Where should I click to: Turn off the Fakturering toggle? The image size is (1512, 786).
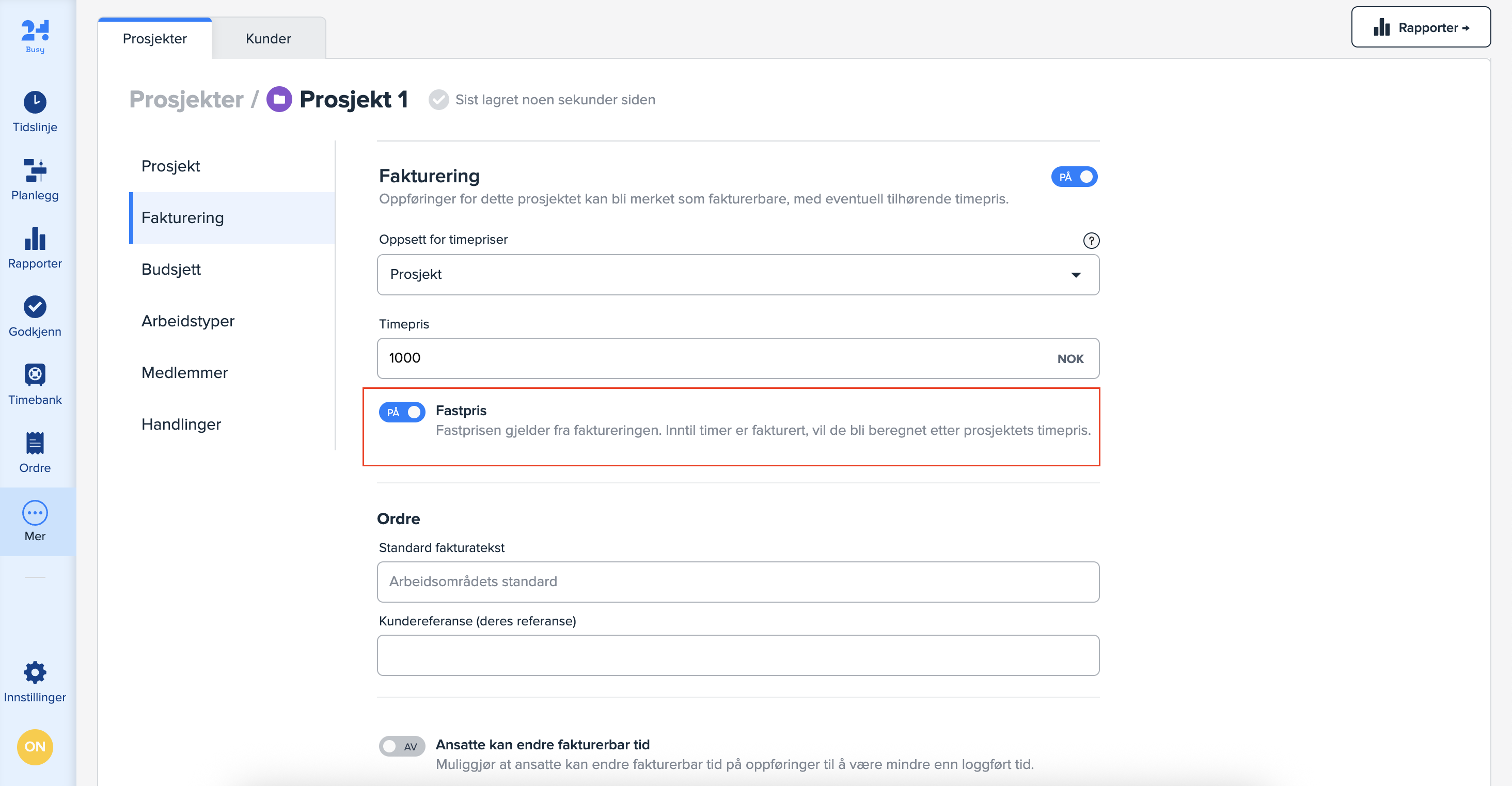[x=1074, y=177]
